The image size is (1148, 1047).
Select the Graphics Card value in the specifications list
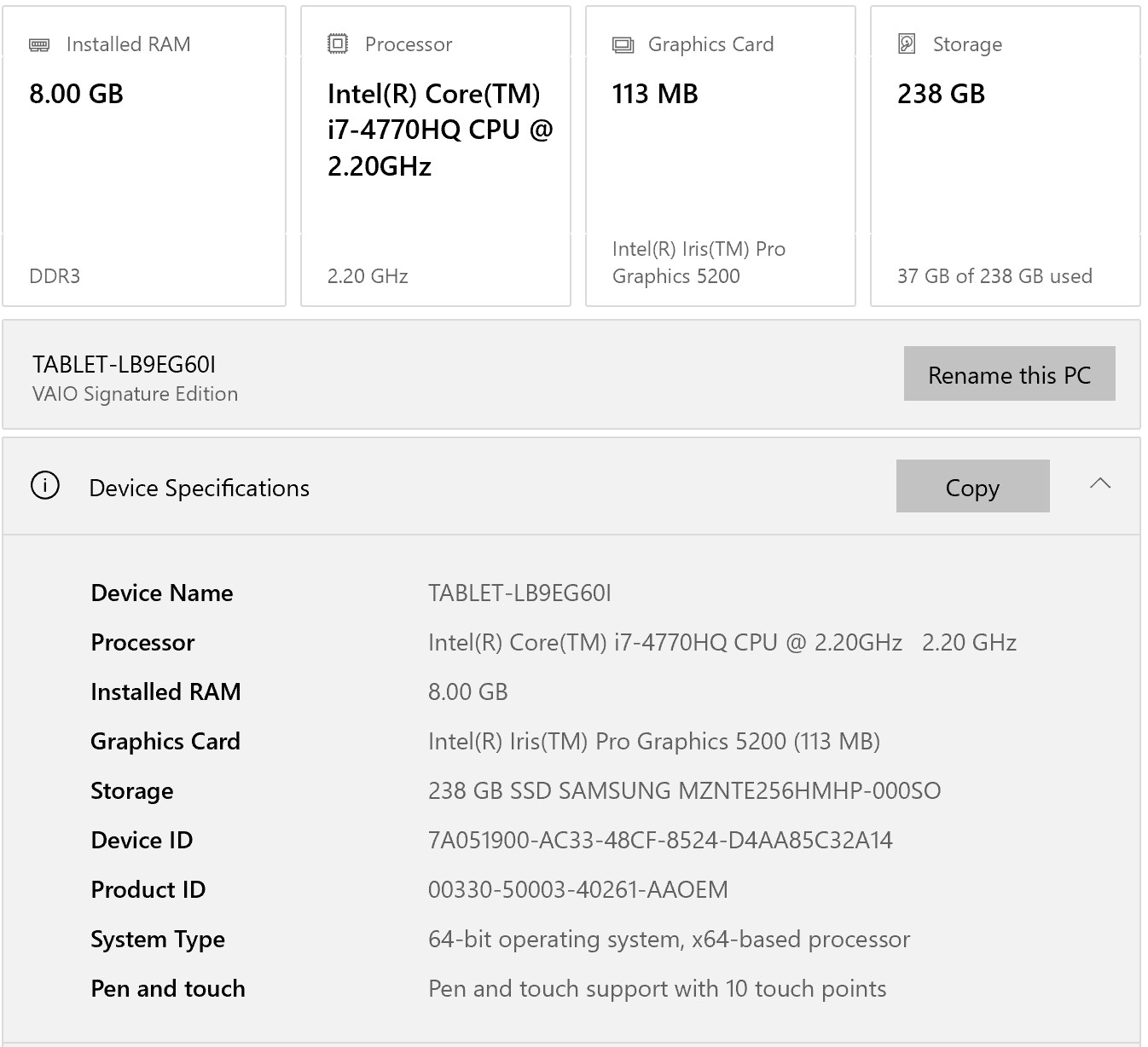[x=654, y=742]
